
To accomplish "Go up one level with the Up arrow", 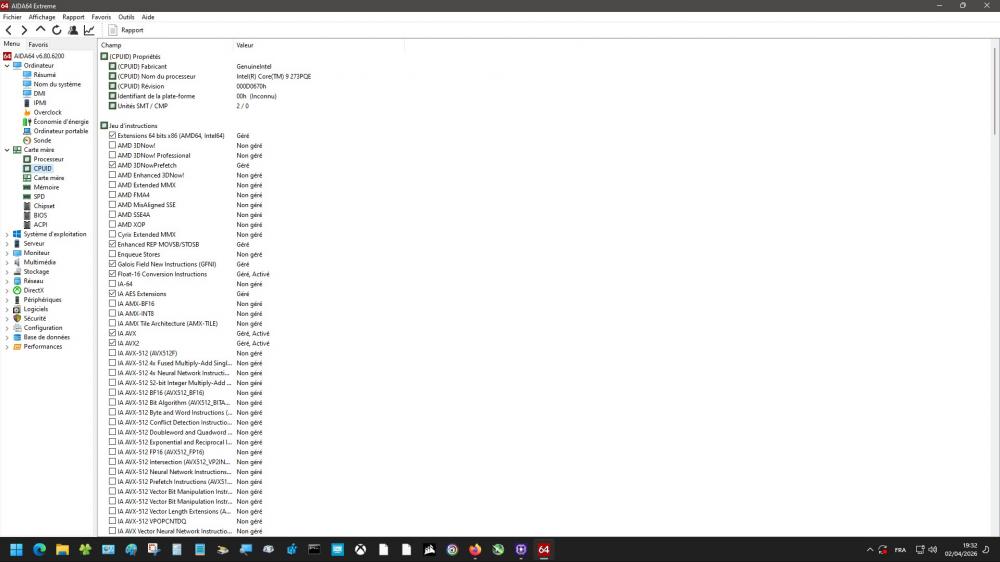I will pos(41,30).
